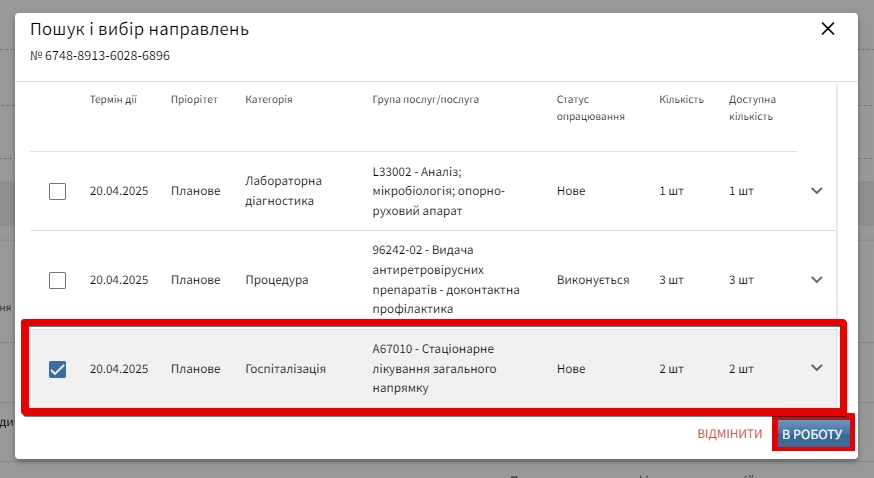
Task: Select the Процедура referral checkbox
Action: (x=58, y=280)
